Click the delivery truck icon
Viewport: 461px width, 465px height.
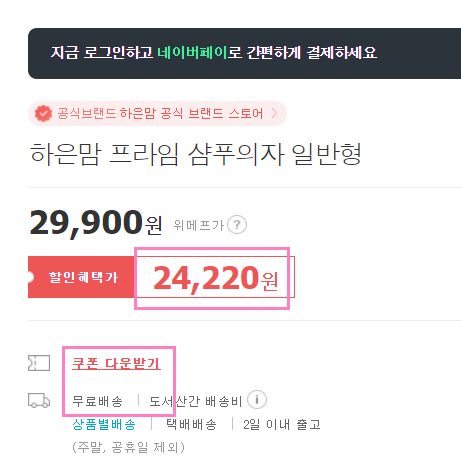coord(39,400)
